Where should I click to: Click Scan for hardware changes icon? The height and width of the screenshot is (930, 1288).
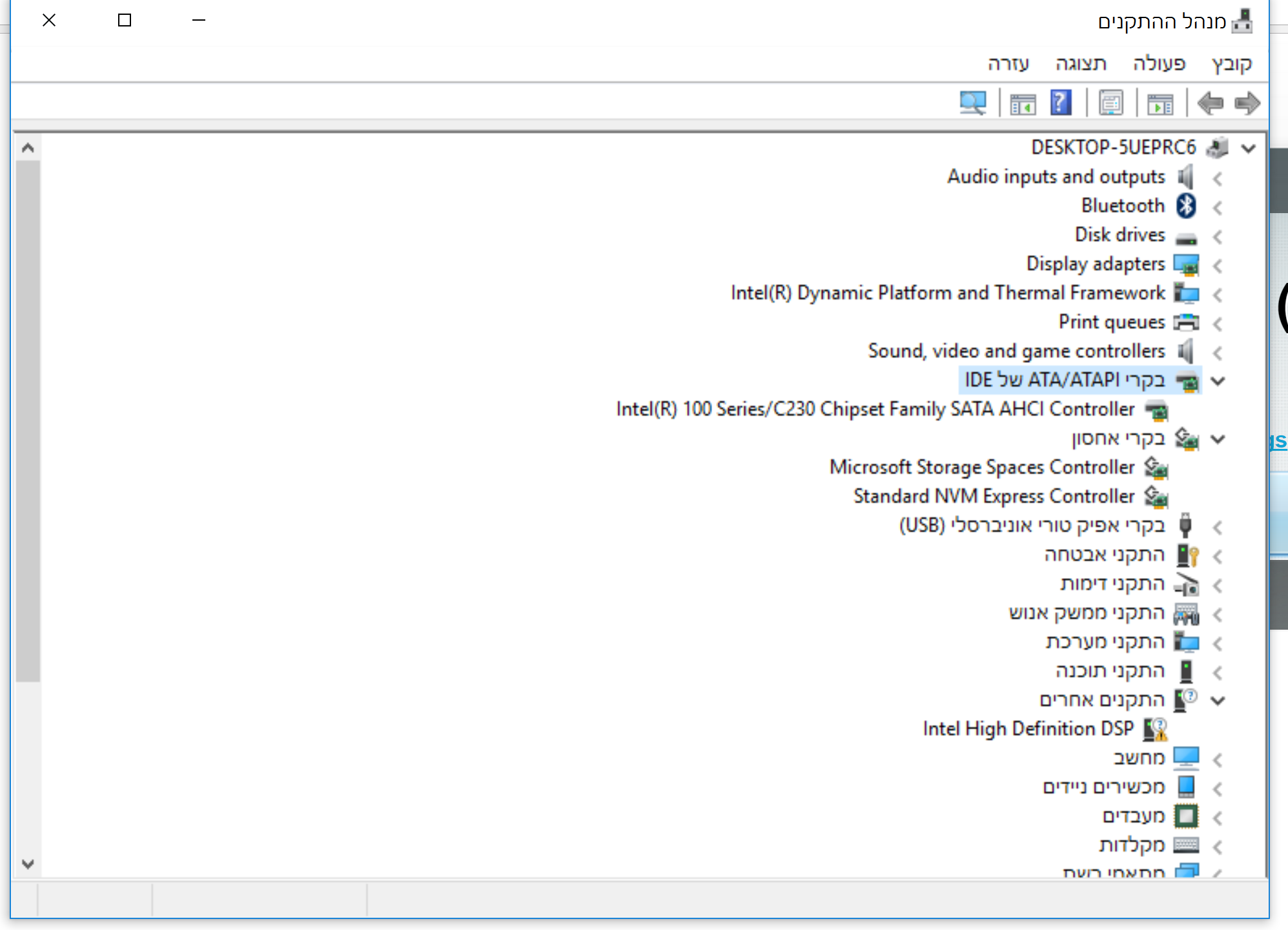pos(973,103)
